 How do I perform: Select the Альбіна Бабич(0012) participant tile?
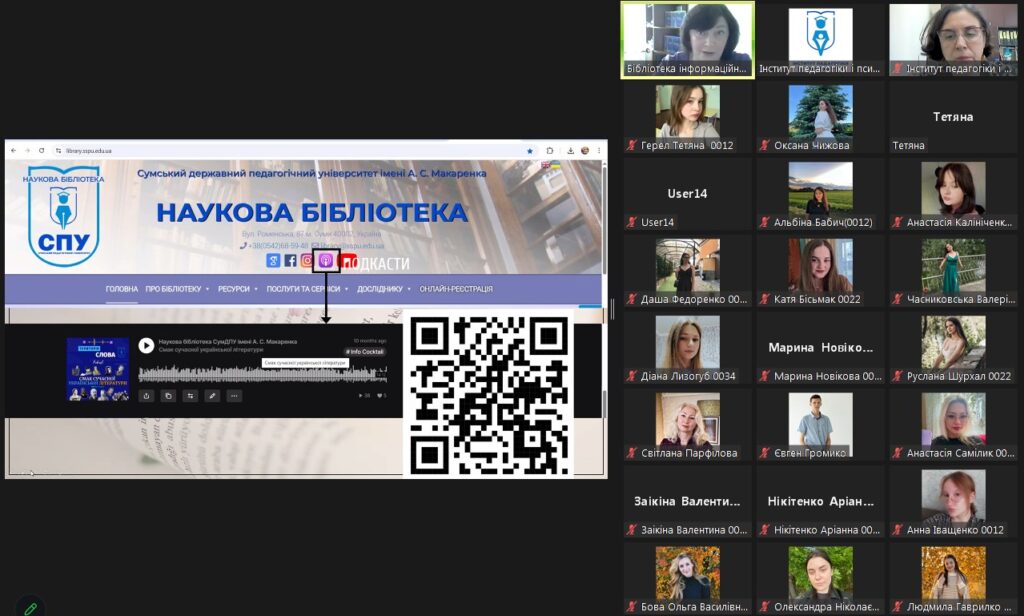[x=820, y=195]
